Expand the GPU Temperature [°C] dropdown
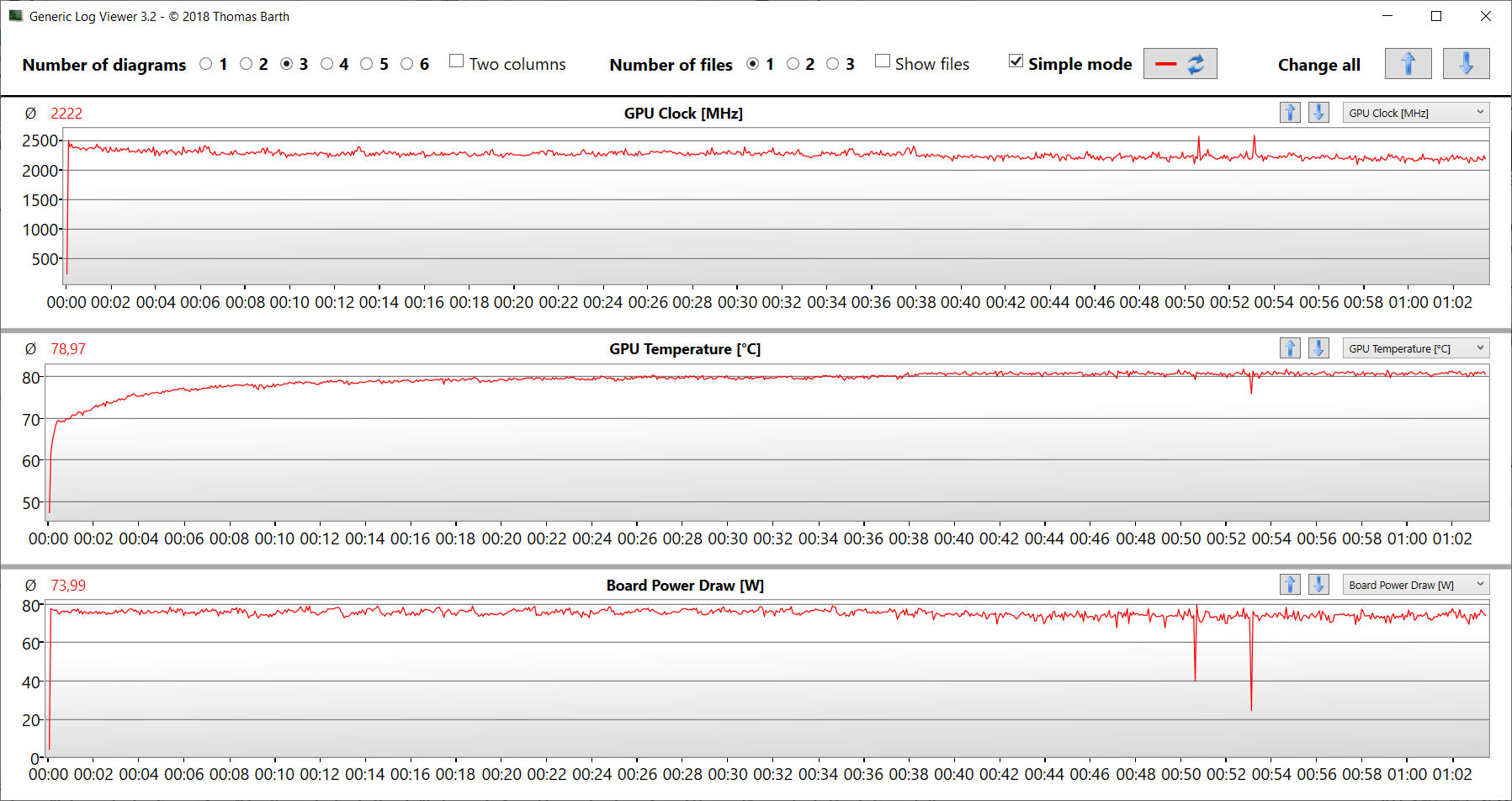This screenshot has height=801, width=1512. [x=1415, y=348]
